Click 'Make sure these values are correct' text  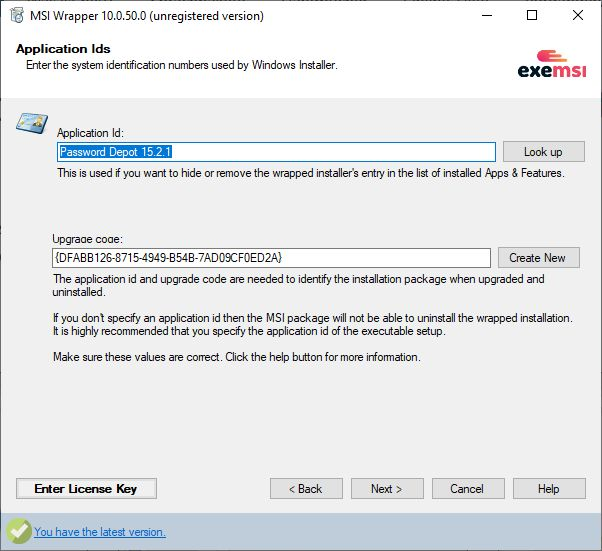[237, 357]
